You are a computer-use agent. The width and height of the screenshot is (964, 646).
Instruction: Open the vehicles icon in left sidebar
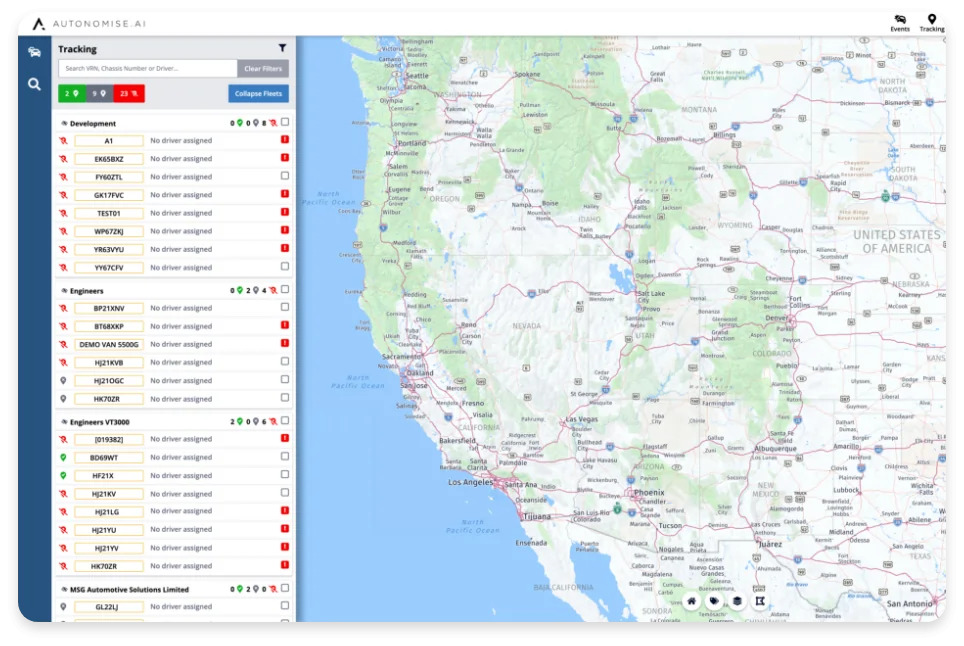34,53
